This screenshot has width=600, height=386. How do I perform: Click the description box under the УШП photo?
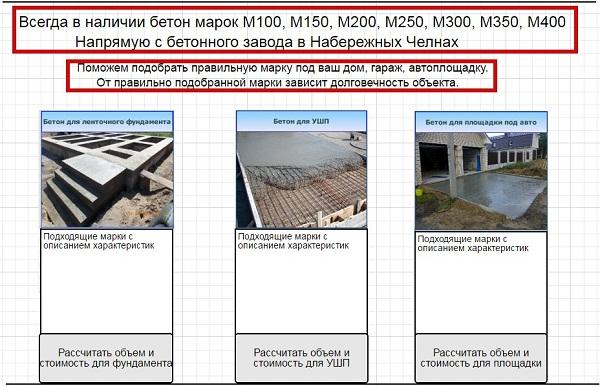[302, 281]
